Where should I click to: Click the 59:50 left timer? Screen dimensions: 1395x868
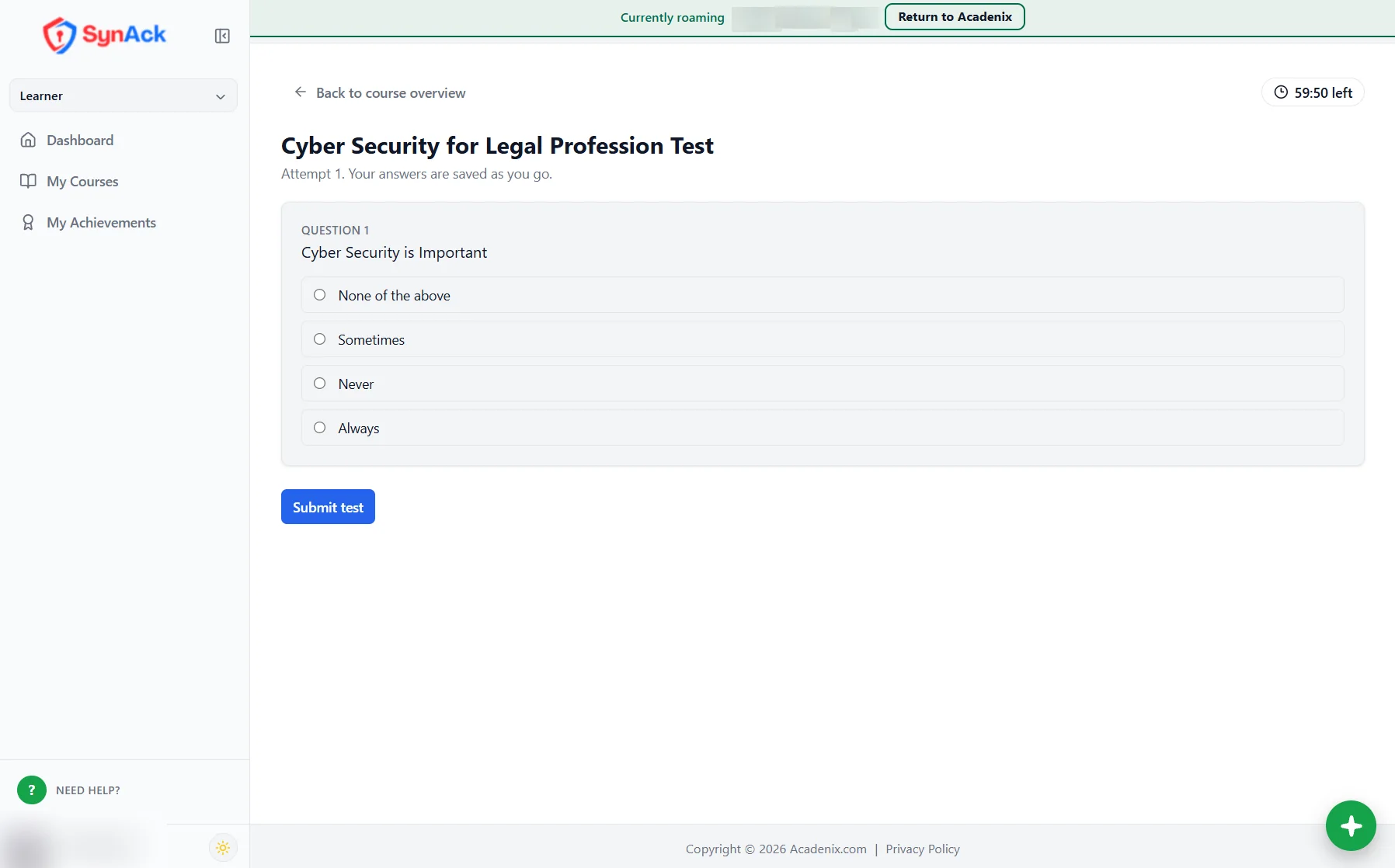(x=1313, y=92)
